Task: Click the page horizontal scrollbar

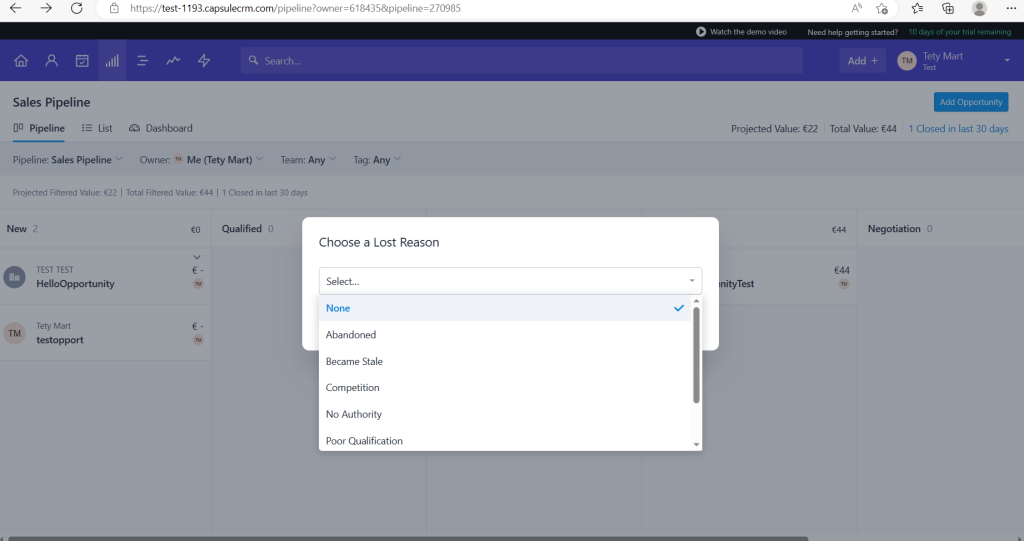Action: (x=408, y=538)
